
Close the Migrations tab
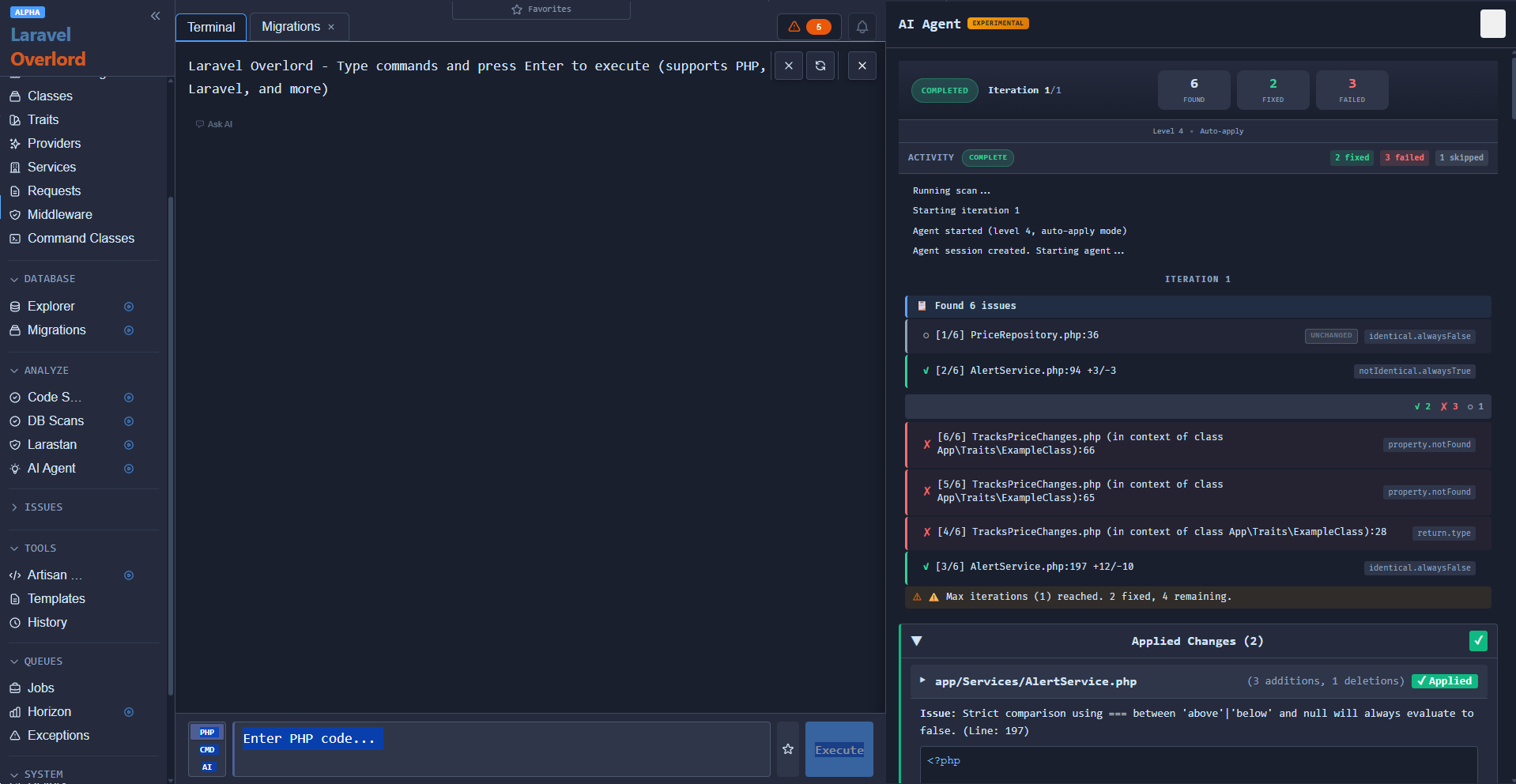331,26
